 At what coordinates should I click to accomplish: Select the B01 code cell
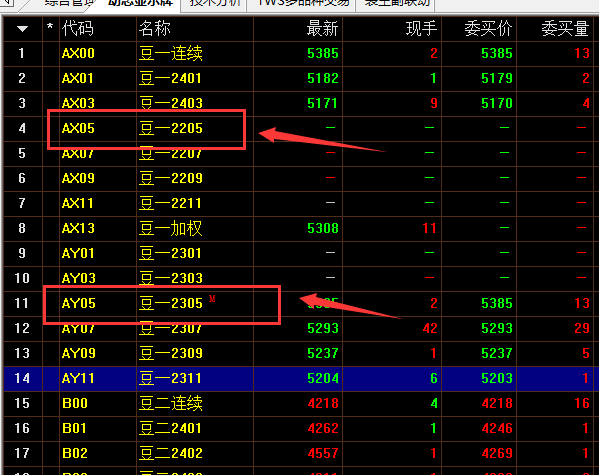[74, 428]
